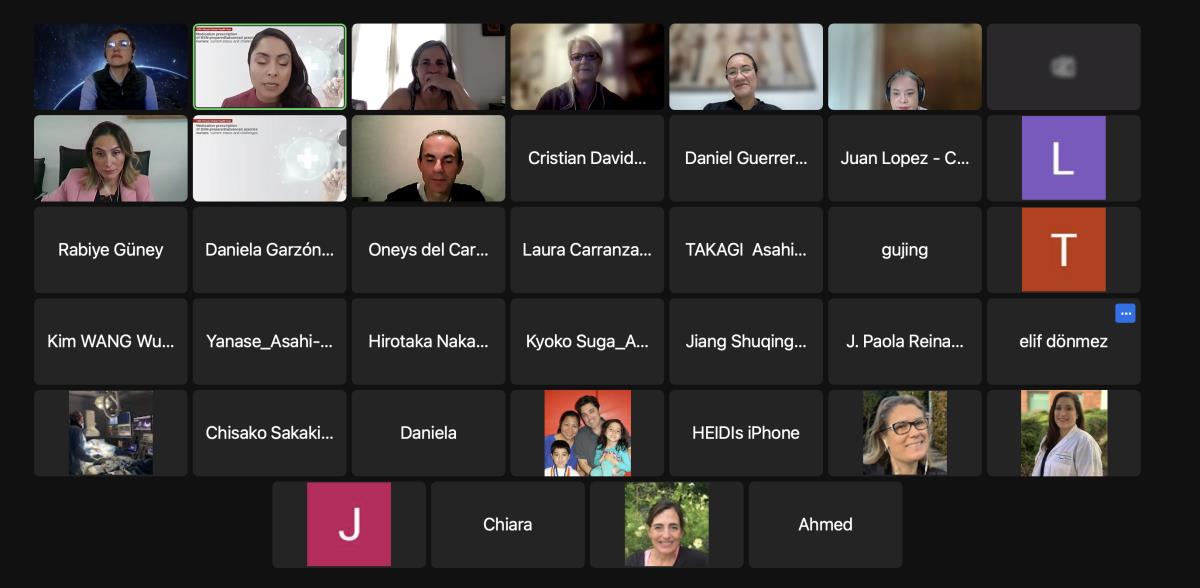Image resolution: width=1200 pixels, height=588 pixels.
Task: Select the white lab coat profile photo tile
Action: tap(1064, 433)
